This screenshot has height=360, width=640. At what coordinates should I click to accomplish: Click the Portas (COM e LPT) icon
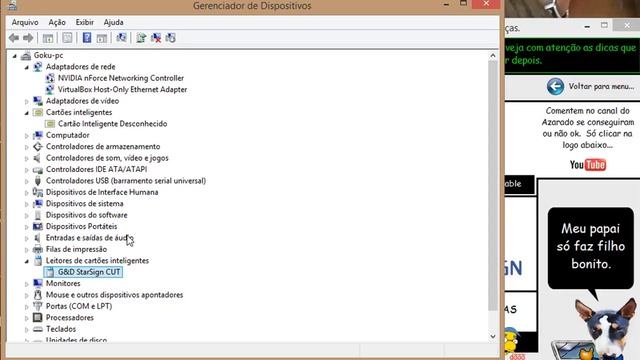pos(38,306)
